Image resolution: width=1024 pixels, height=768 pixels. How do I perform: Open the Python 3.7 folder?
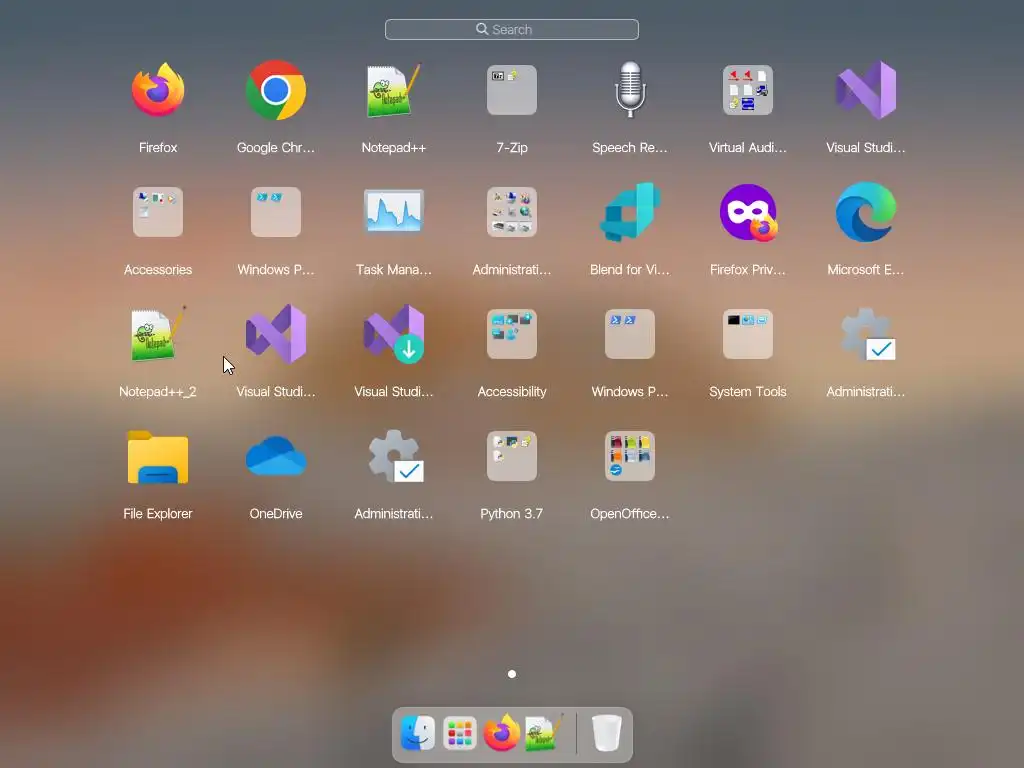511,456
